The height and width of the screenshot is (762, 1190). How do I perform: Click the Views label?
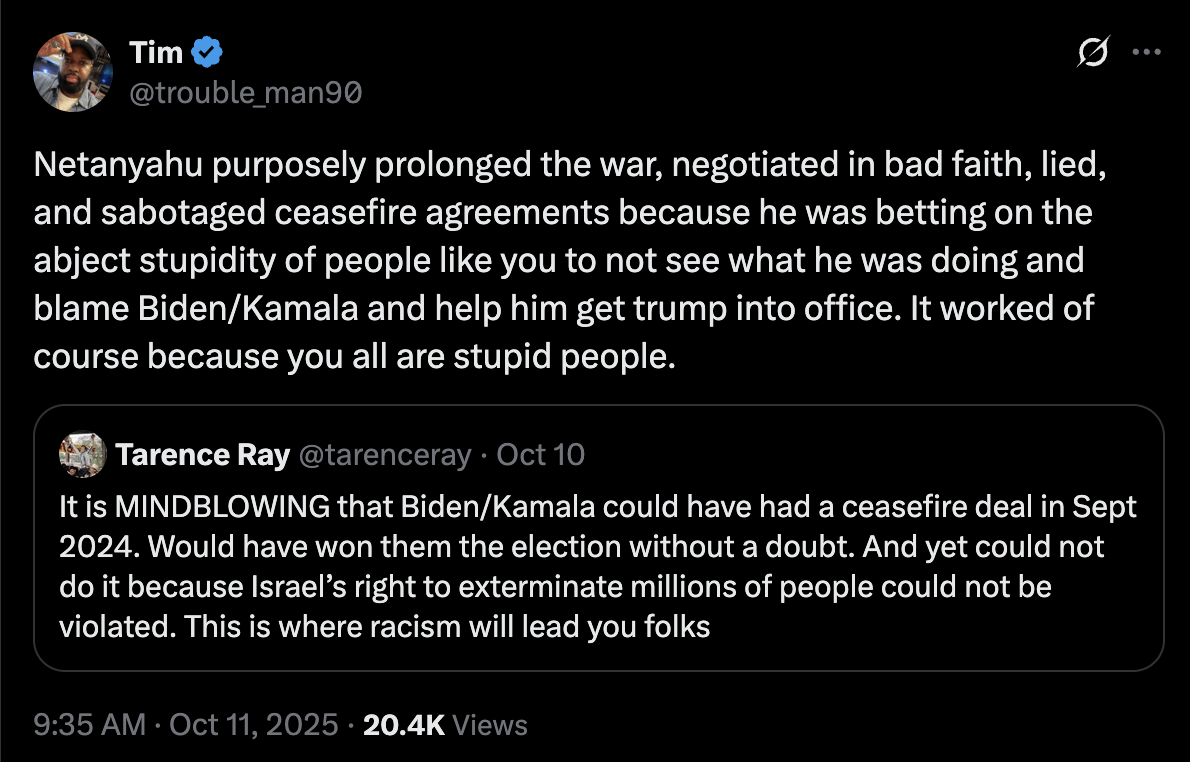click(x=490, y=725)
